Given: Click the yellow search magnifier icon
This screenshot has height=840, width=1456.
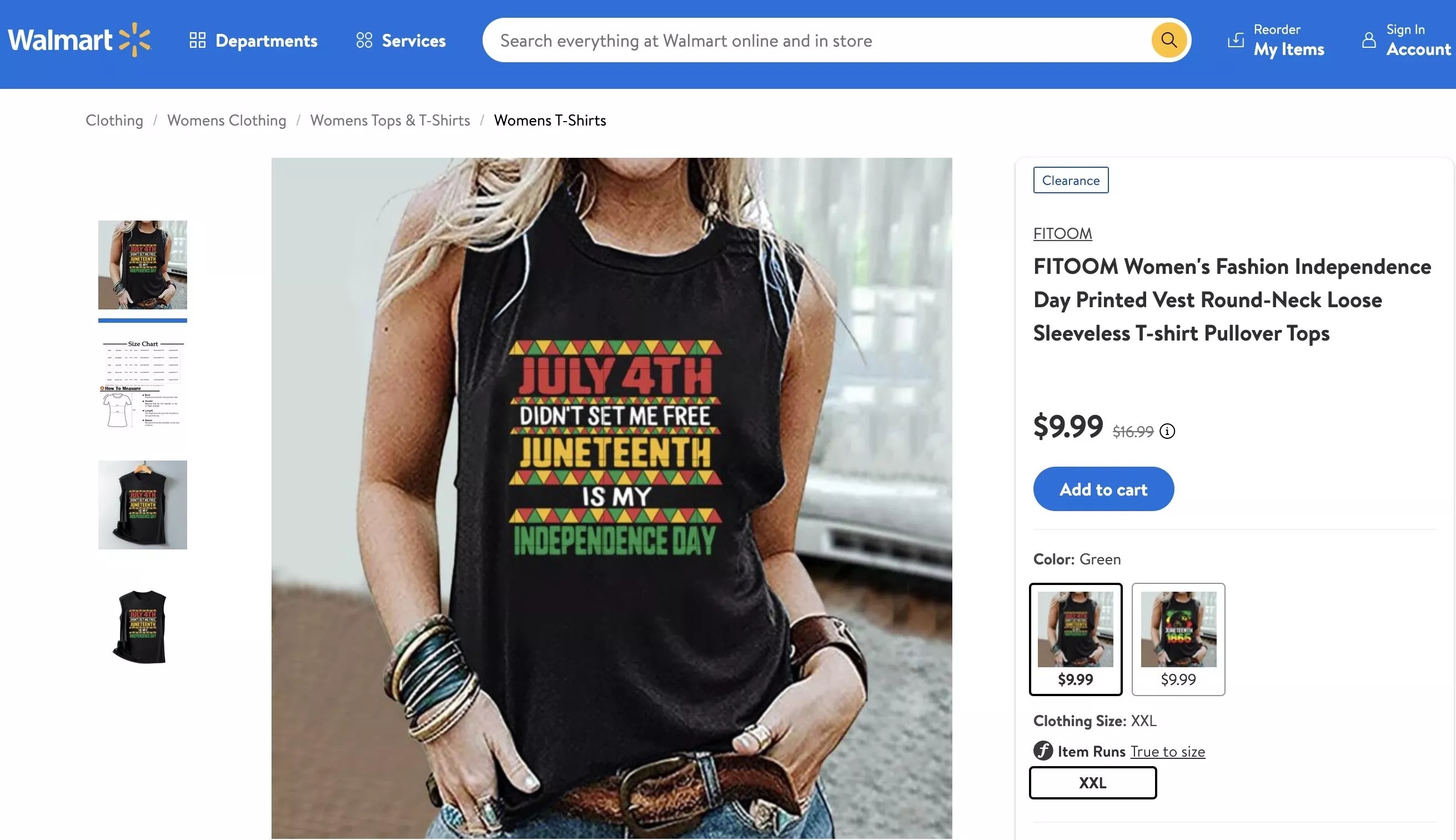Looking at the screenshot, I should pyautogui.click(x=1168, y=40).
